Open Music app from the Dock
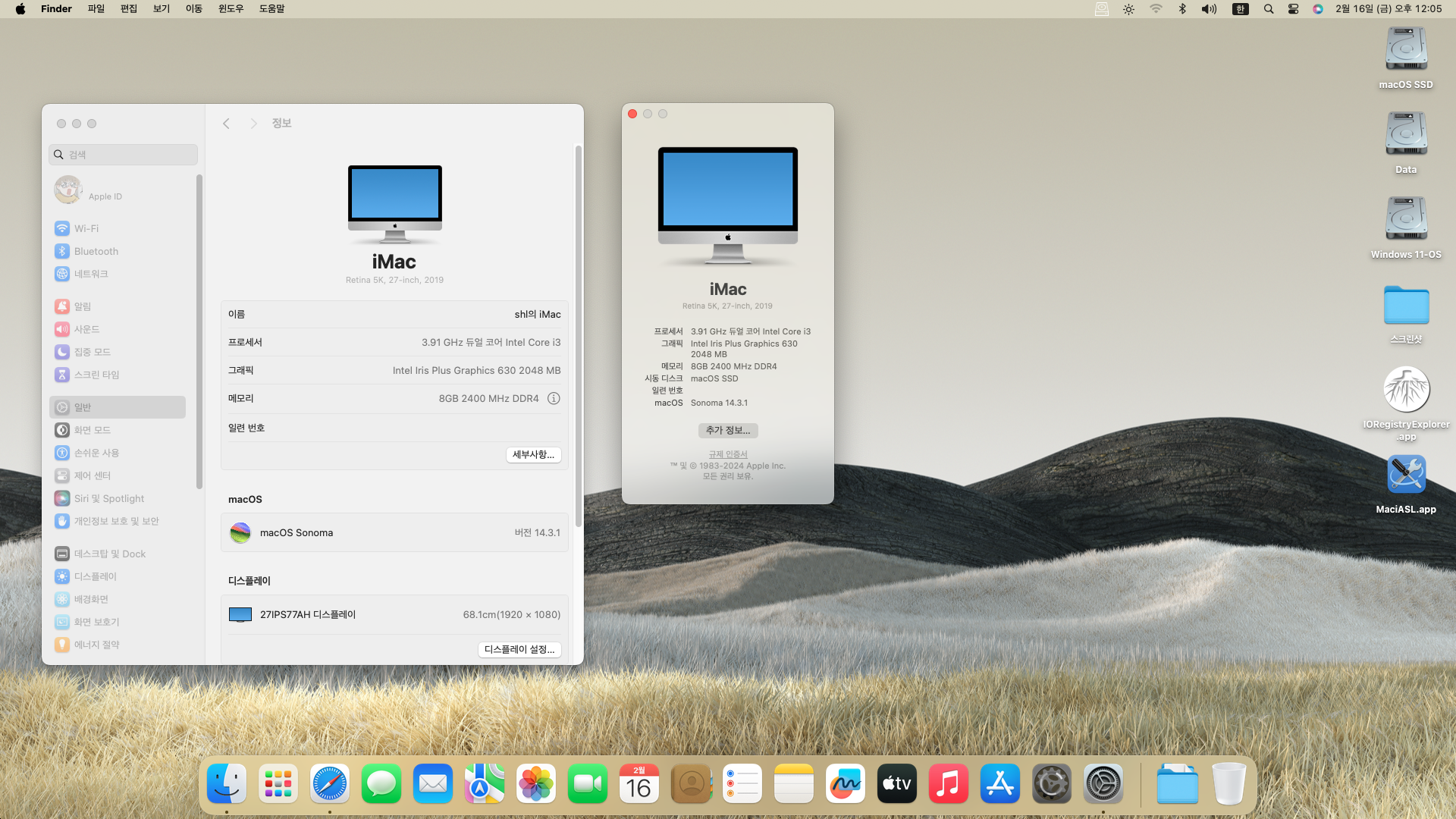Image resolution: width=1456 pixels, height=819 pixels. click(x=949, y=784)
